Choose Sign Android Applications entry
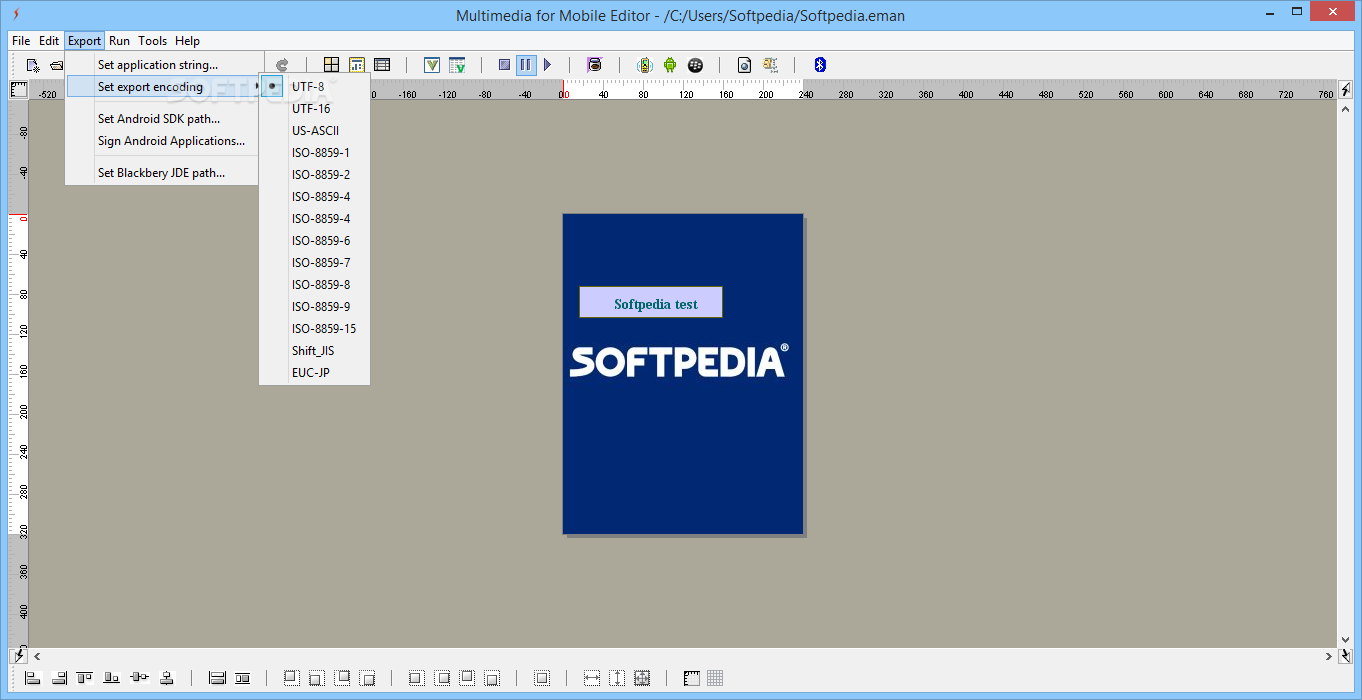The height and width of the screenshot is (700, 1362). coord(163,141)
